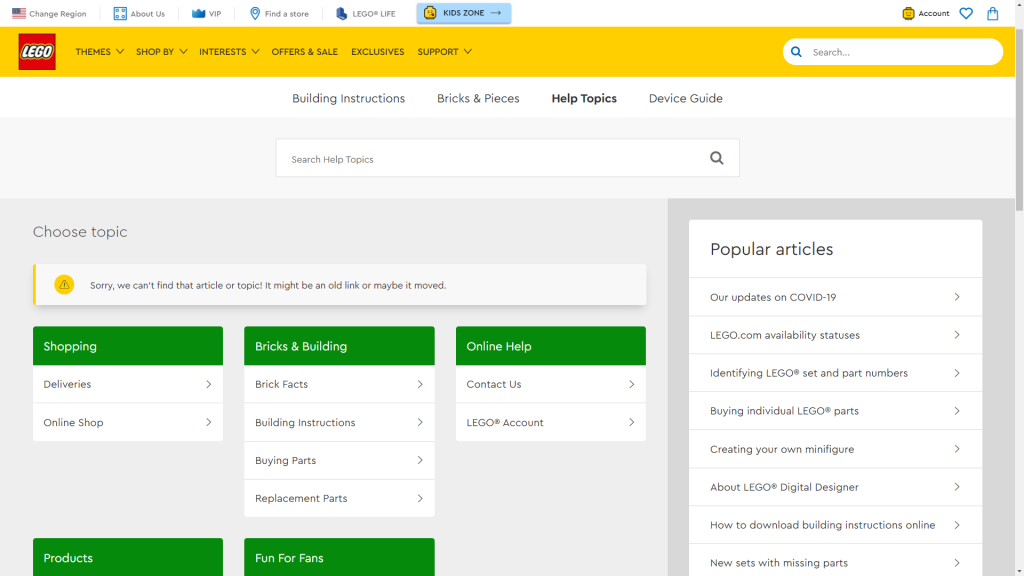Expand the Interests dropdown menu
This screenshot has width=1024, height=576.
coord(229,52)
